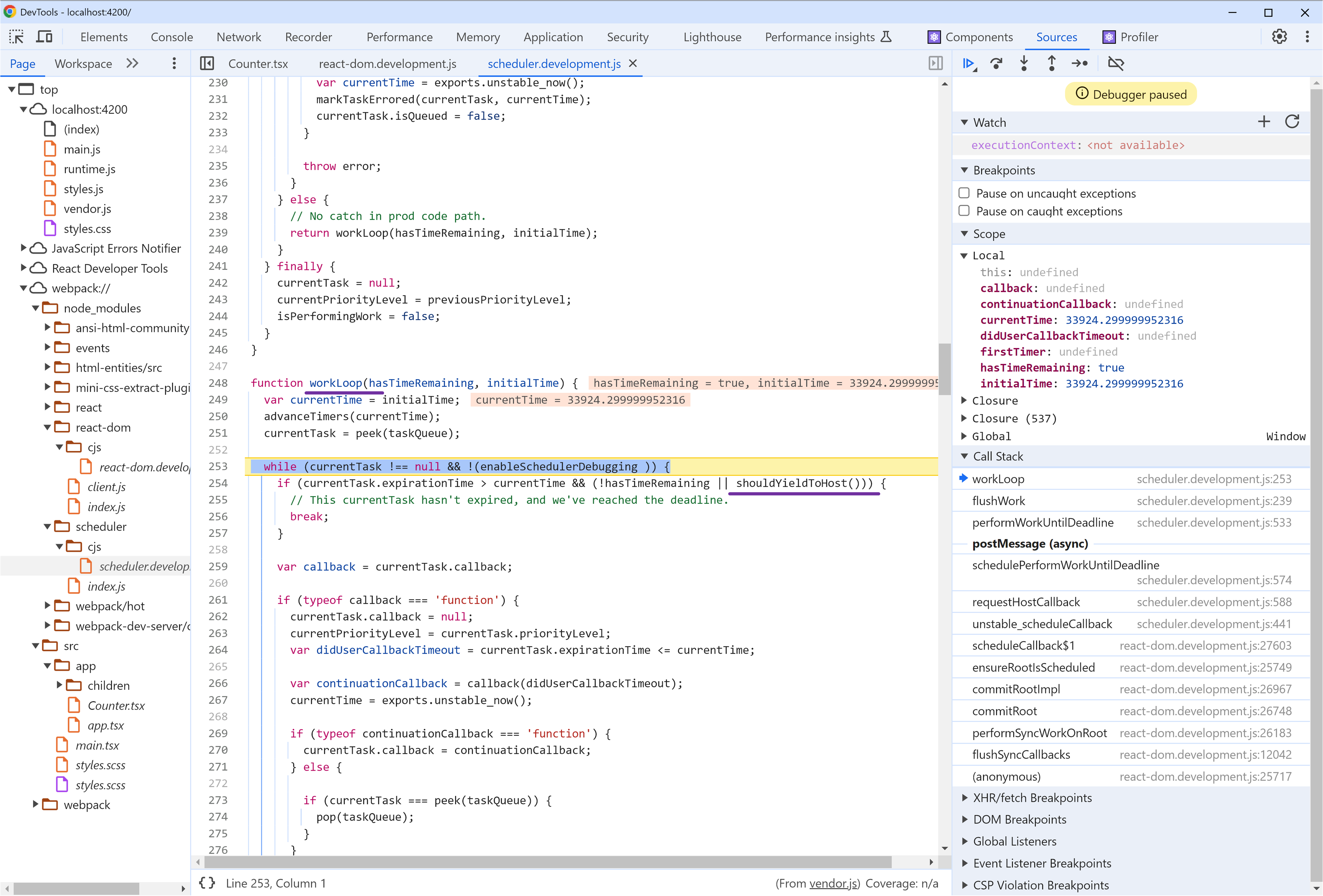Screen dimensions: 1323x896
Task: Click the Step button in debugger toolbar
Action: click(x=1079, y=63)
